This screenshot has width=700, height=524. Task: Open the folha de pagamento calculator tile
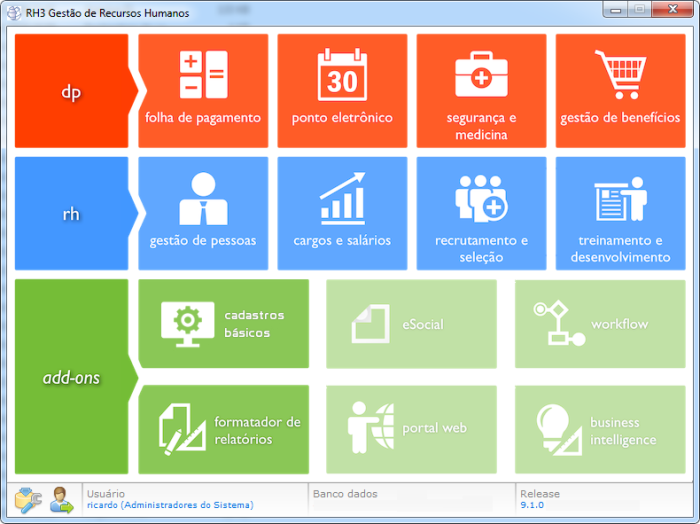coord(203,91)
